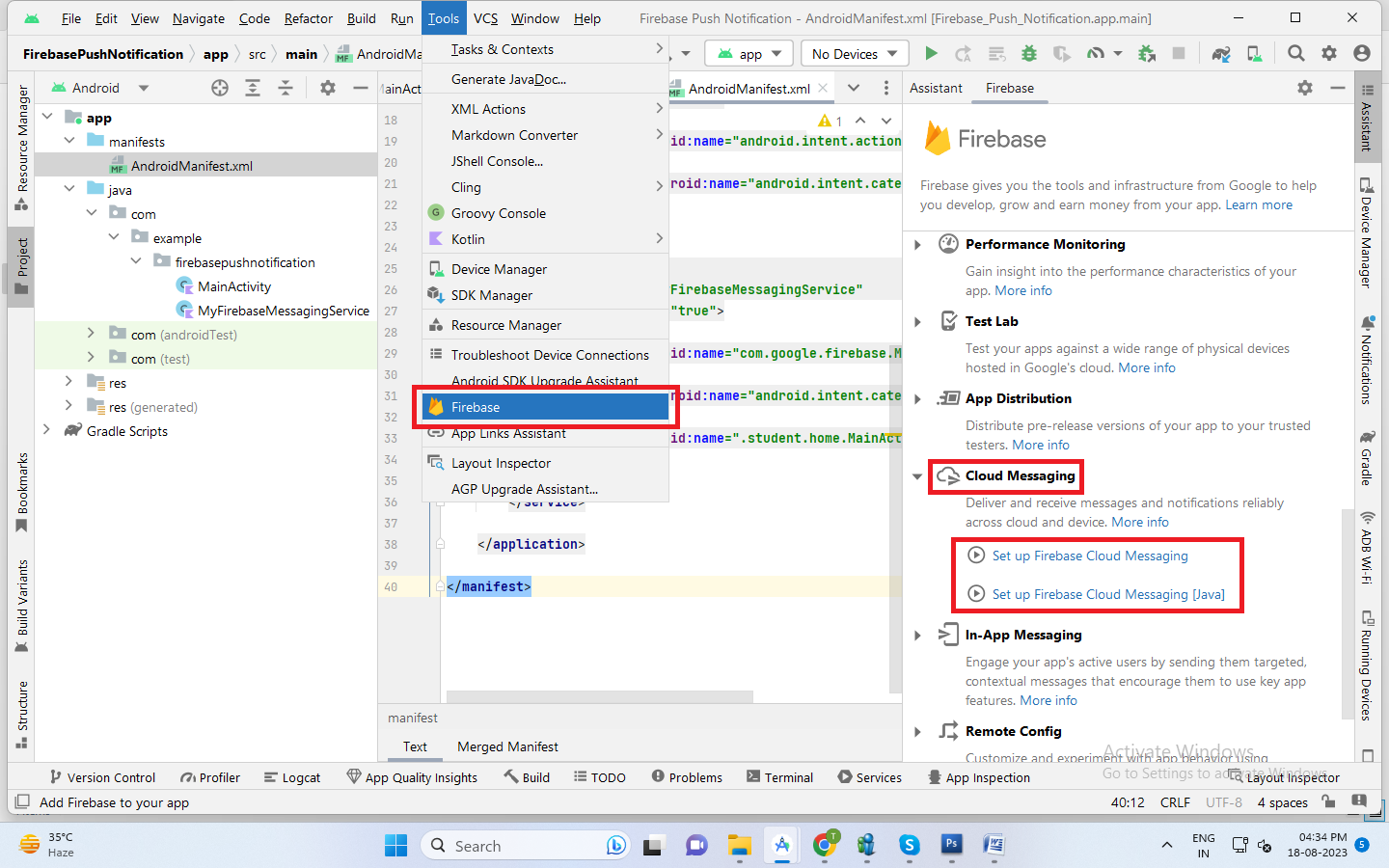1389x868 pixels.
Task: Run the app with the green play button
Action: [931, 54]
